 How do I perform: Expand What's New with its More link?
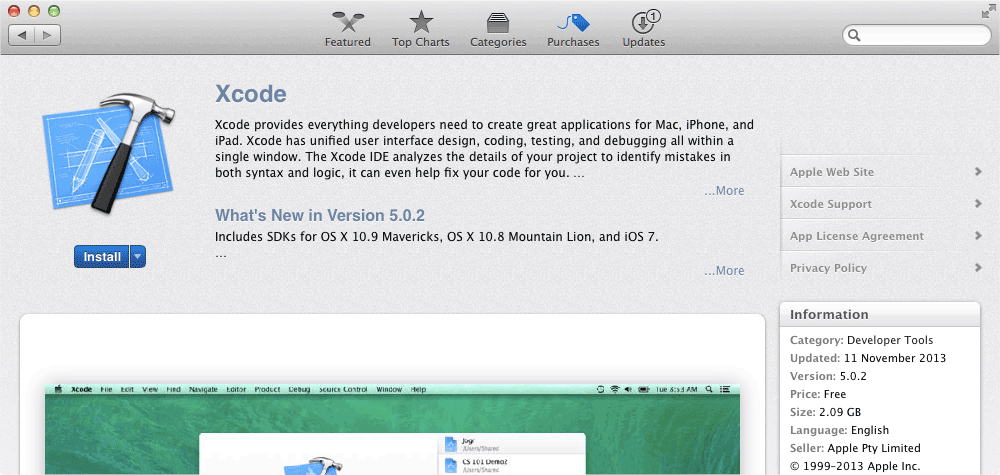(x=724, y=271)
